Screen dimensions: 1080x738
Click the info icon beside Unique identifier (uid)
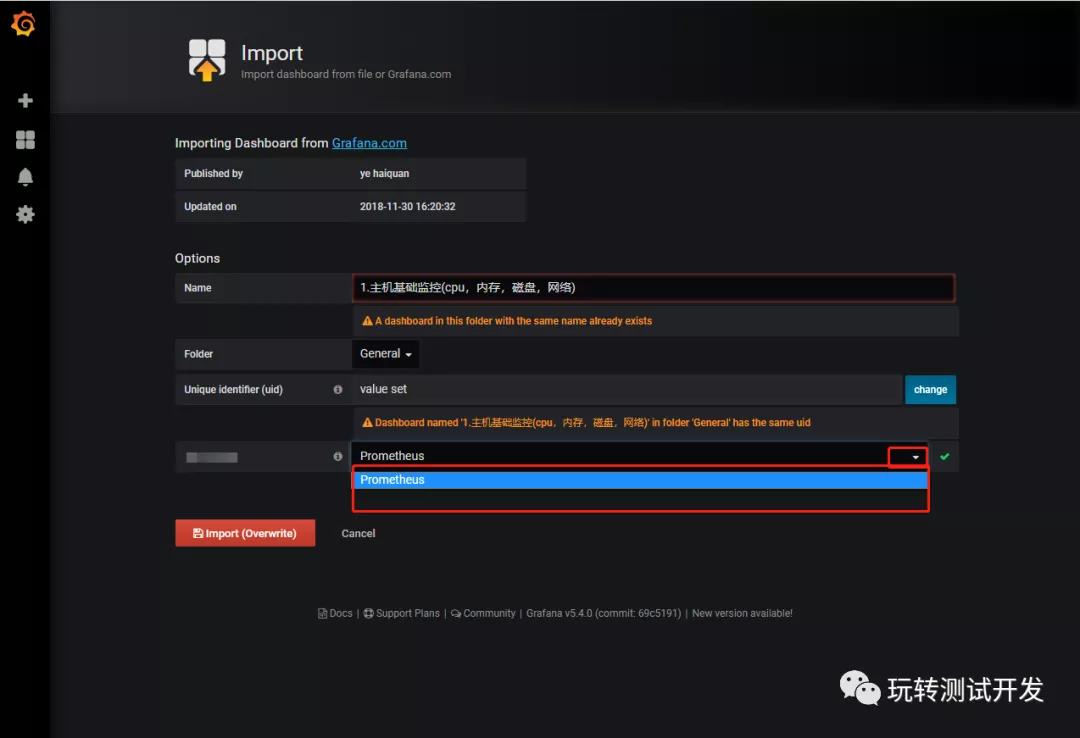point(338,389)
